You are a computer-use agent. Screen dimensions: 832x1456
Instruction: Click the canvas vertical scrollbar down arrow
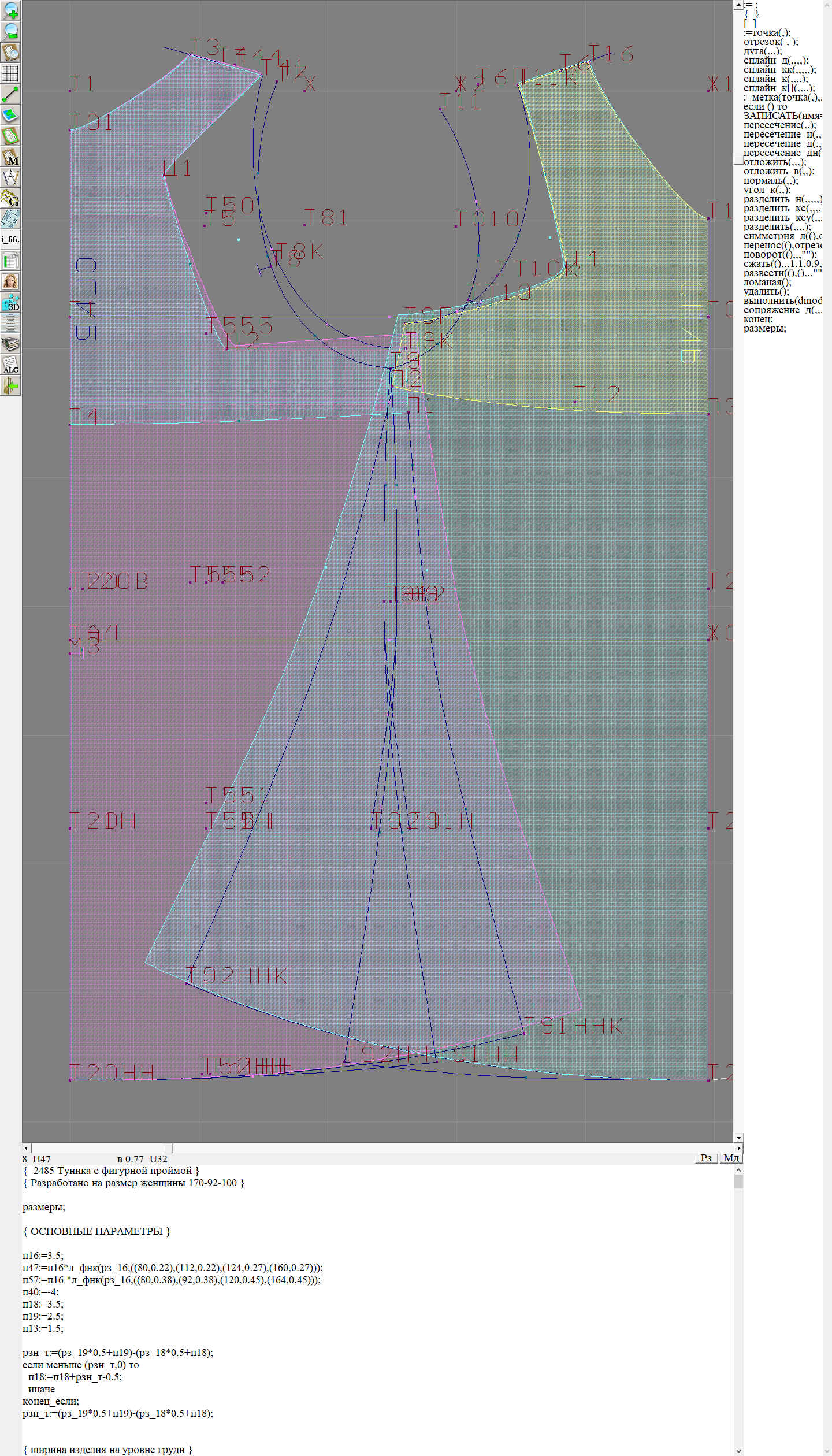coord(738,1138)
